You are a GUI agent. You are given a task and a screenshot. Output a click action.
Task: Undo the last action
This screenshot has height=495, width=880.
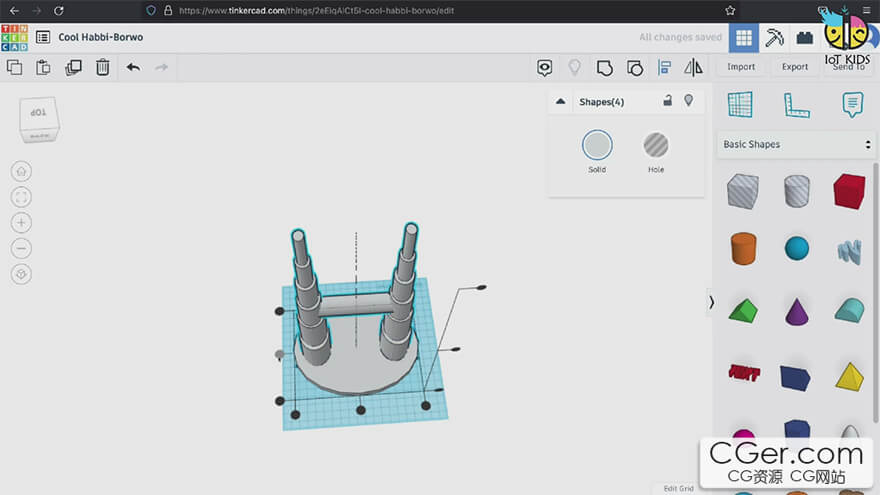coord(133,67)
